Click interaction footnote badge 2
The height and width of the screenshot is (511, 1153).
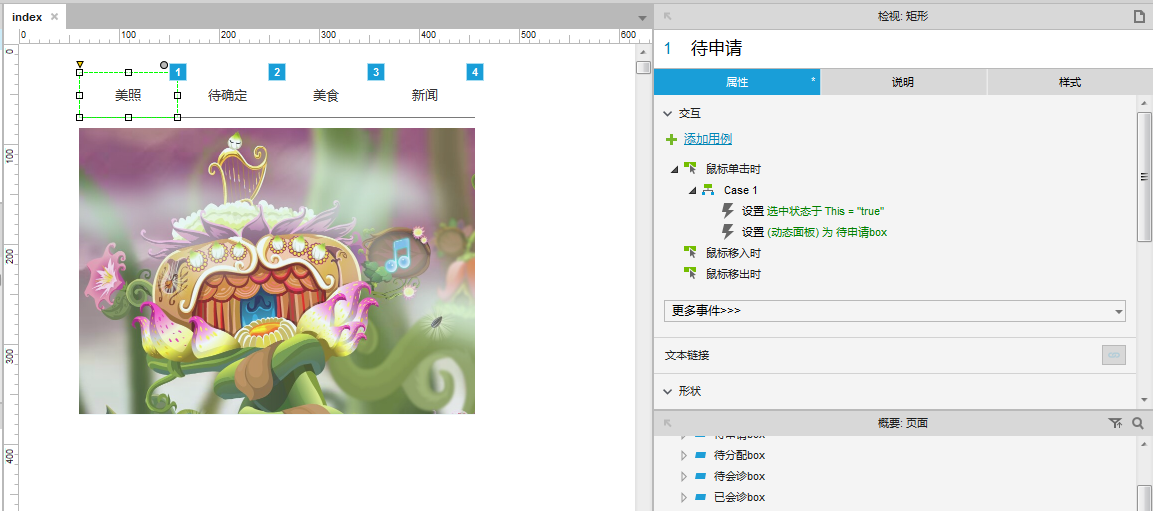coord(276,72)
